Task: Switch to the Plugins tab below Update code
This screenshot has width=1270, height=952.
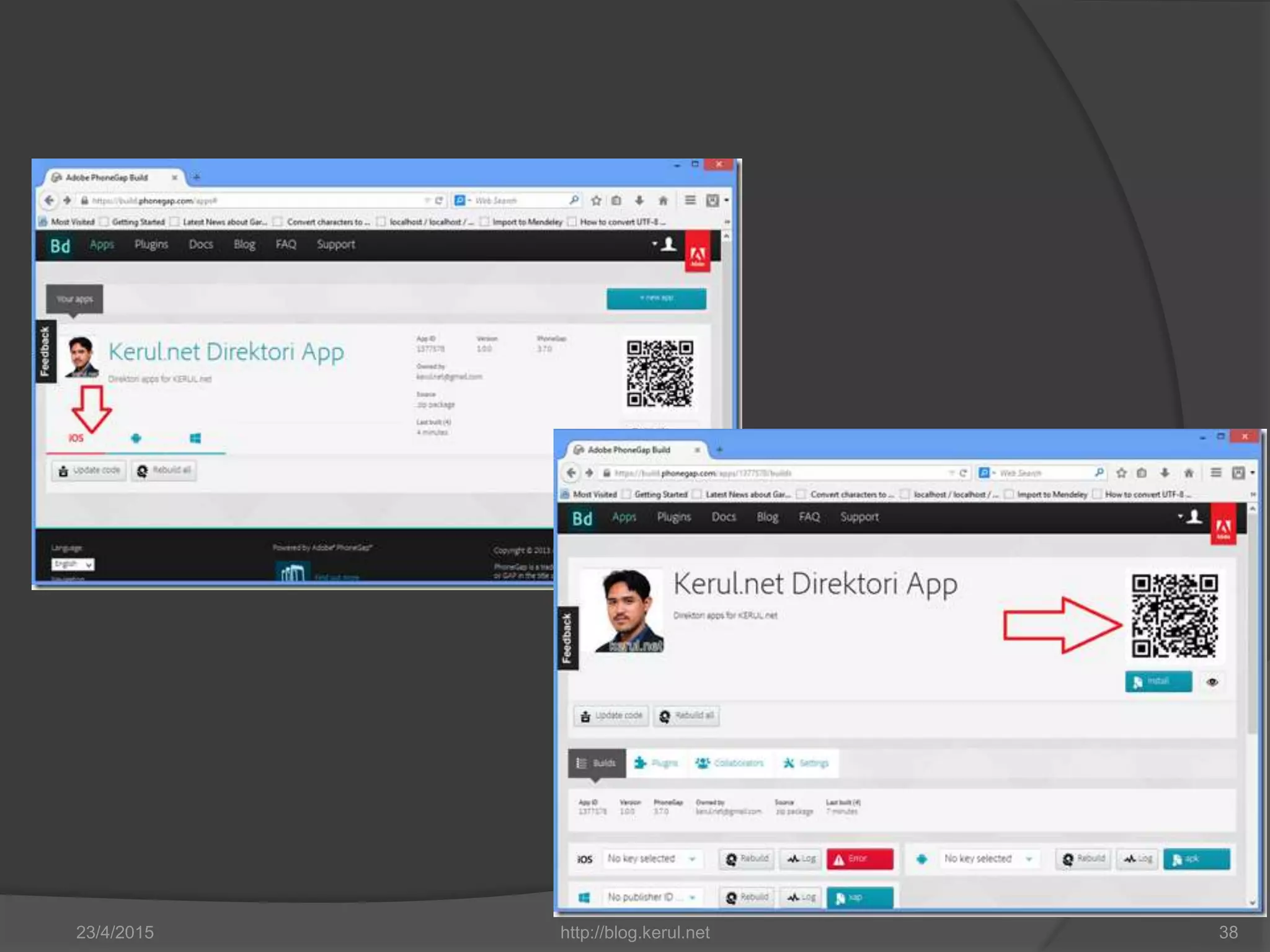Action: click(656, 763)
